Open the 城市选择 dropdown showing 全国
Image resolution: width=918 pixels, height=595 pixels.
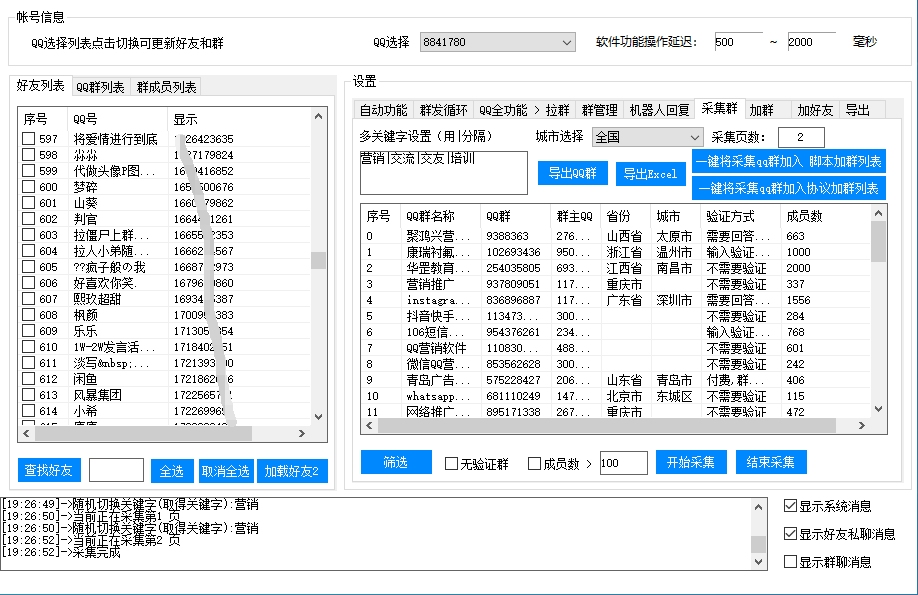pyautogui.click(x=647, y=137)
